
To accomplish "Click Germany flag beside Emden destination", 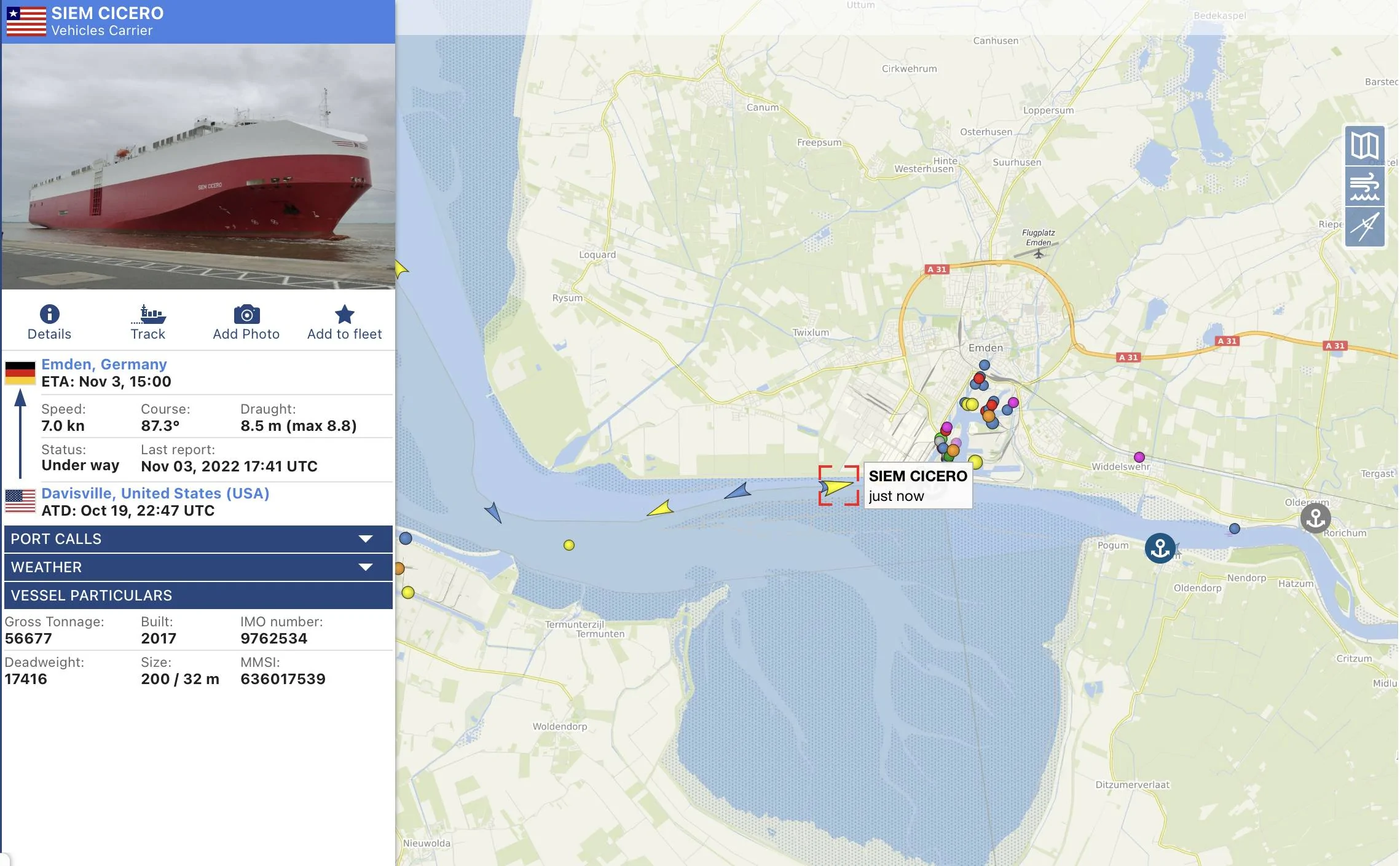I will click(20, 373).
